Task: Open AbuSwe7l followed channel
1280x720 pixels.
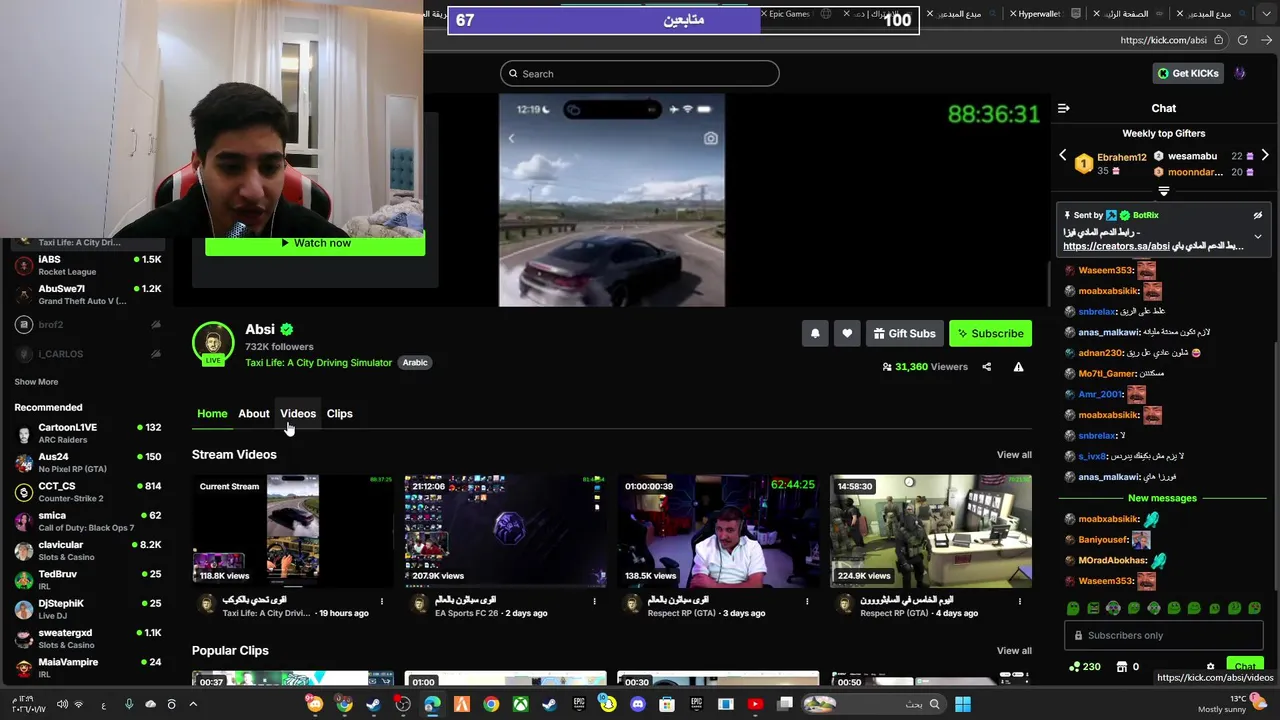Action: pos(87,294)
